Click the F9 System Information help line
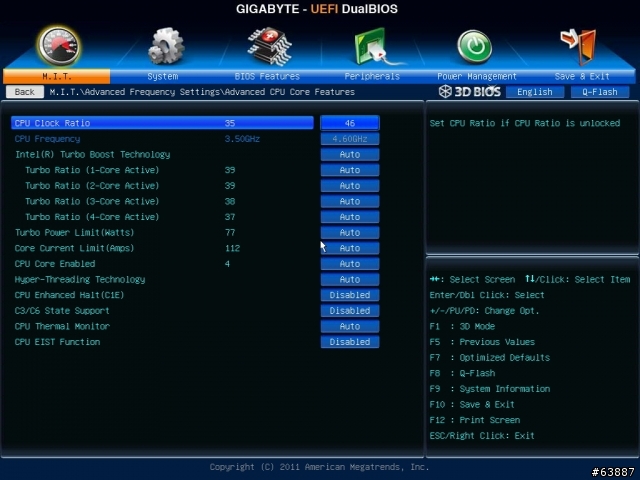The height and width of the screenshot is (480, 640). point(490,389)
